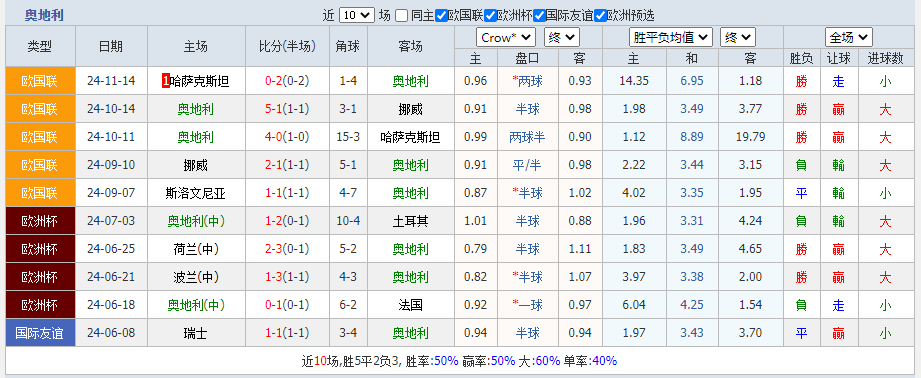The height and width of the screenshot is (378, 921).
Task: Click 平 result on 24-09-07 row
Action: pyautogui.click(x=801, y=193)
